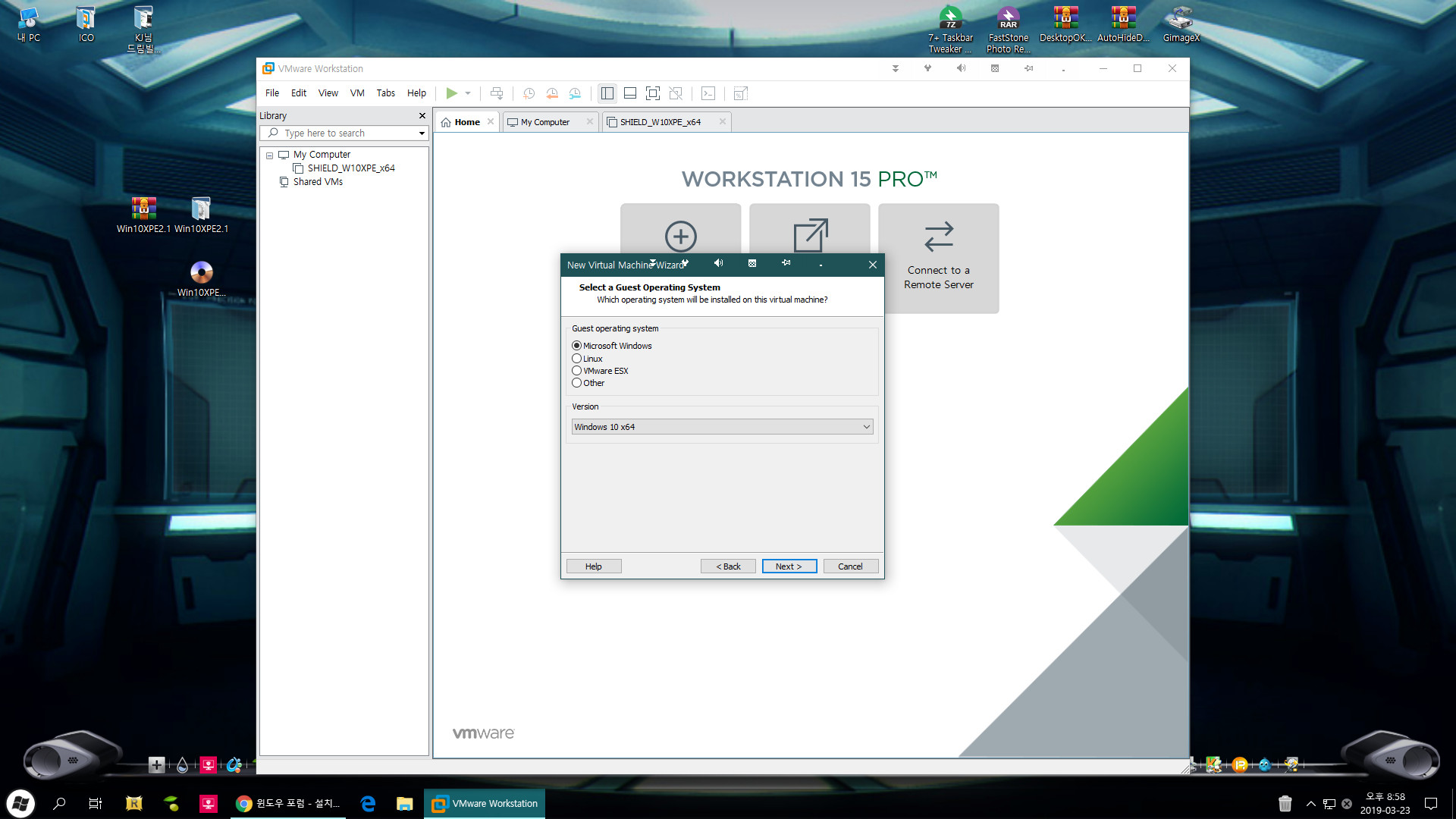Viewport: 1456px width, 819px height.
Task: Open the 7+ Taskbar Tweaker desktop icon
Action: click(950, 29)
